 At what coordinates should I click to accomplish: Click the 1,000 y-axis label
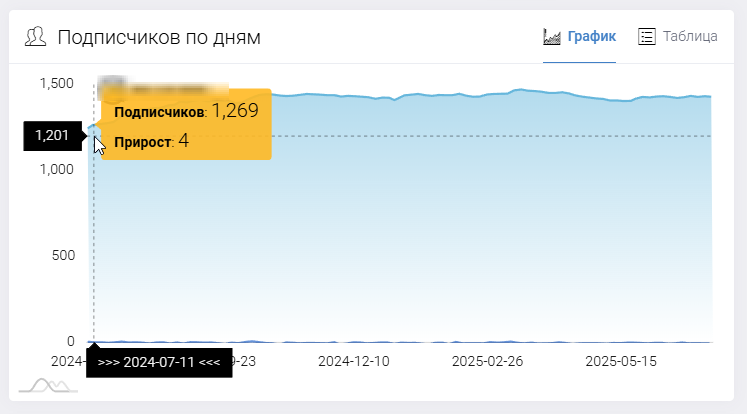(56, 169)
